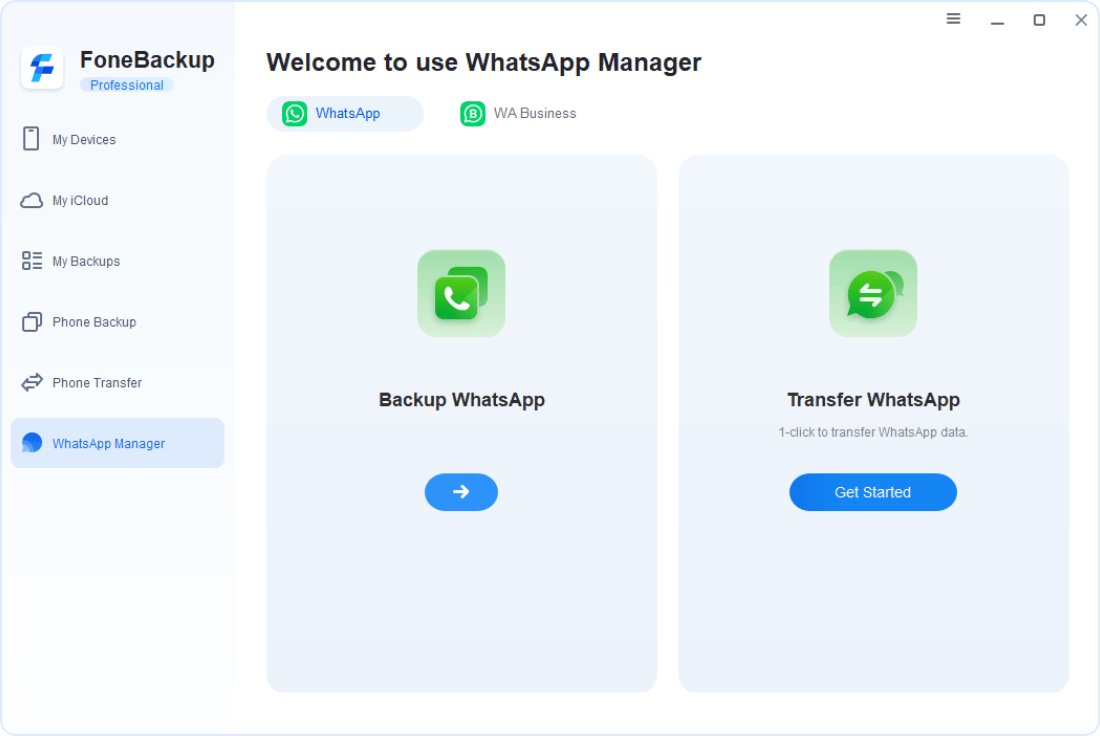Click the Backup WhatsApp phone graphic
The width and height of the screenshot is (1100, 736).
coord(461,293)
